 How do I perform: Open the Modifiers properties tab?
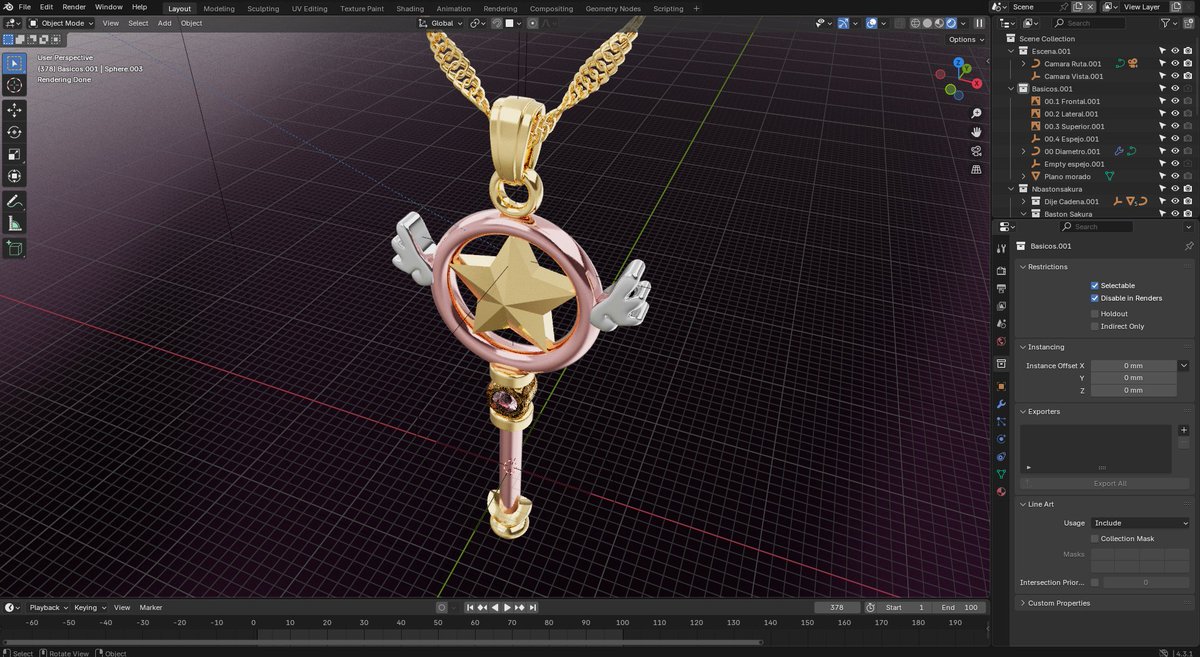[x=1001, y=404]
